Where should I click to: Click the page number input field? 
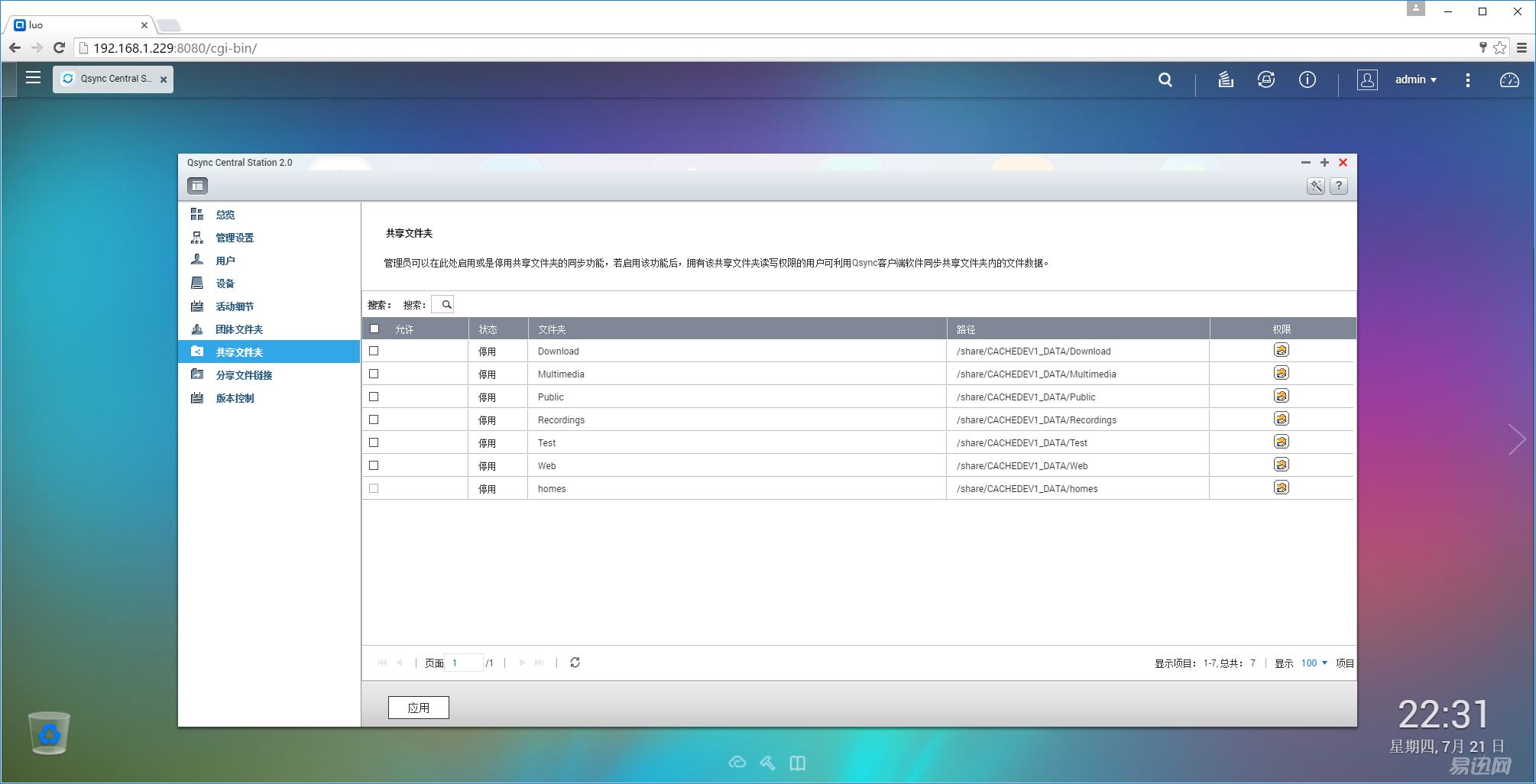465,663
